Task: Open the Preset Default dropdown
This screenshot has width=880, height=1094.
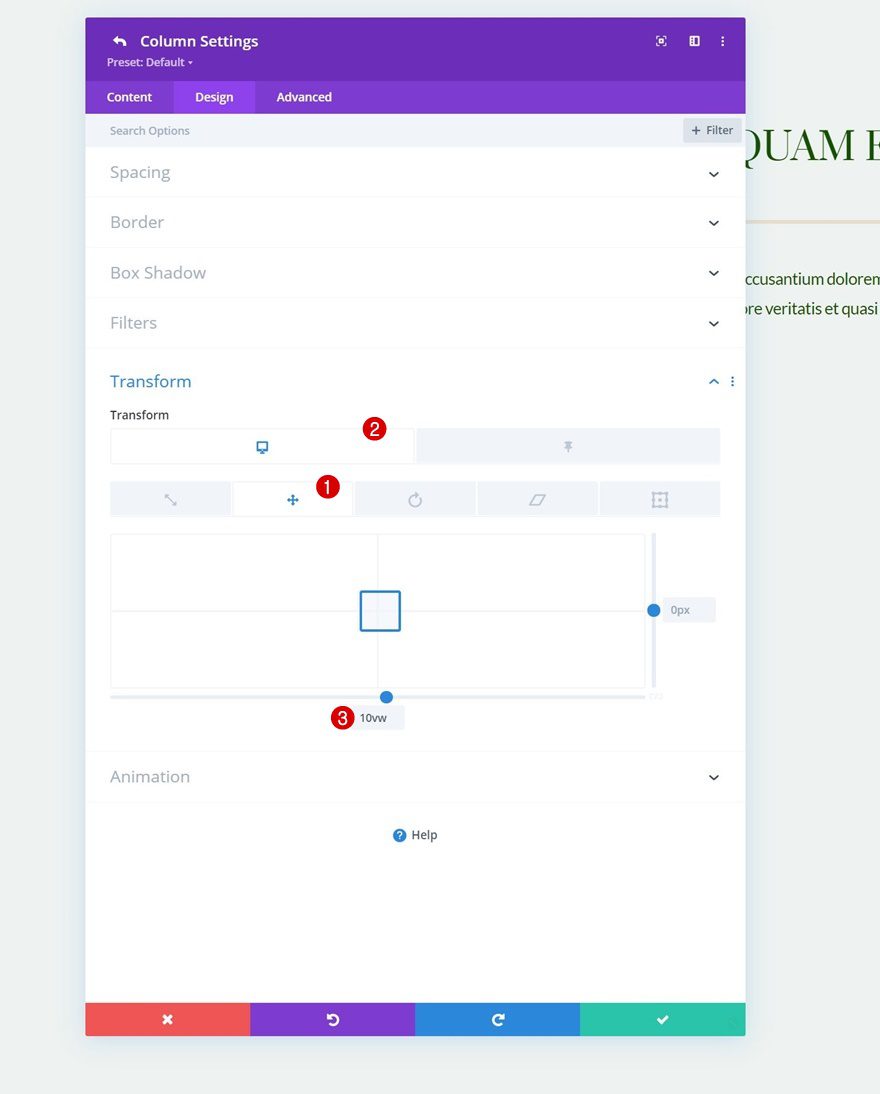Action: (x=148, y=61)
